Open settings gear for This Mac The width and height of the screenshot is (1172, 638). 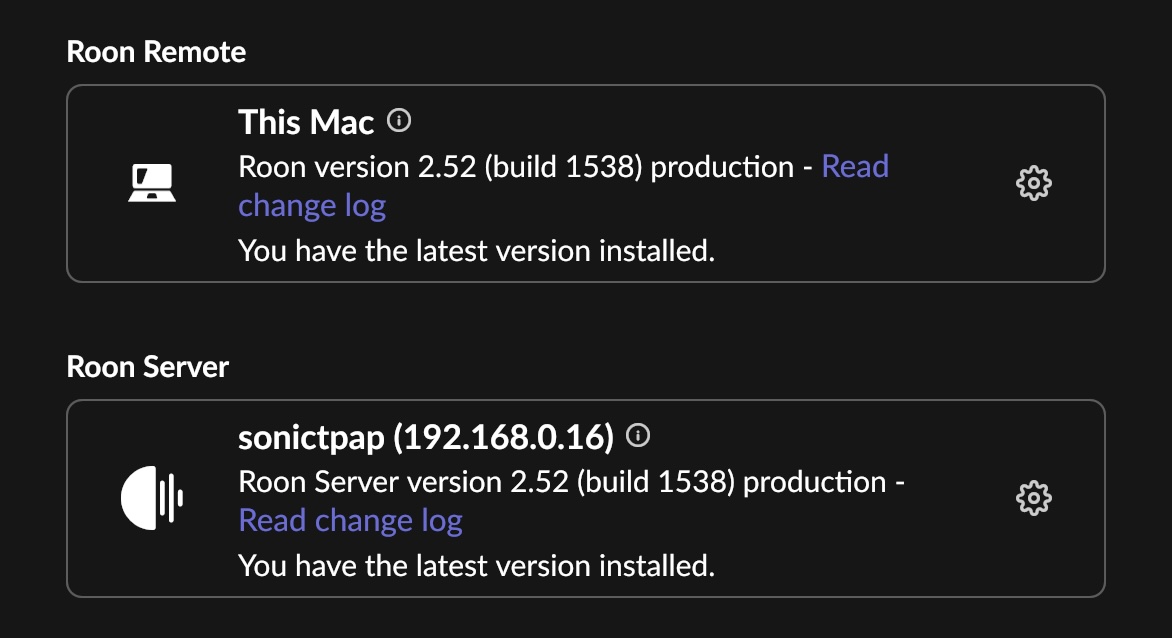(x=1034, y=183)
